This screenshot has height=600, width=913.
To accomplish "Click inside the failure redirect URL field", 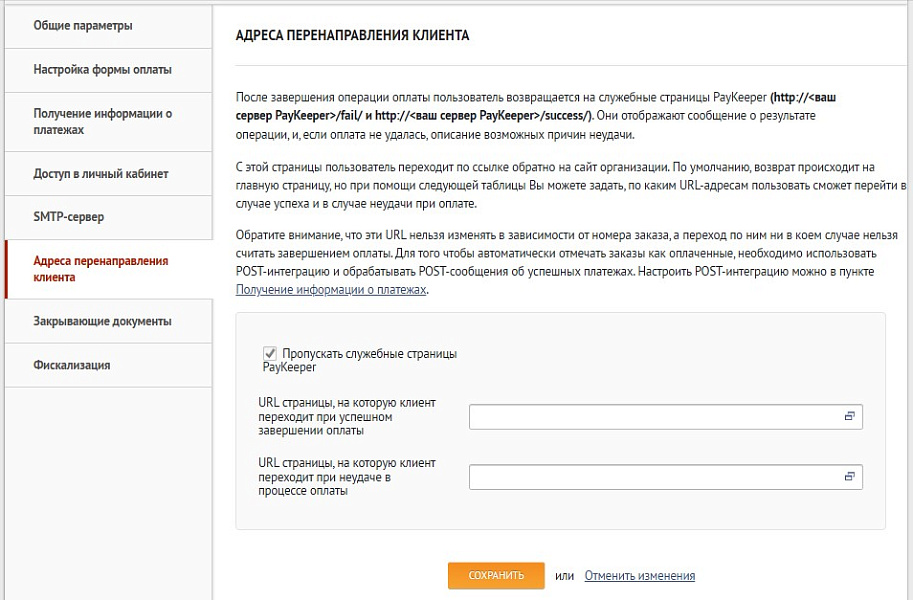I will [x=650, y=477].
